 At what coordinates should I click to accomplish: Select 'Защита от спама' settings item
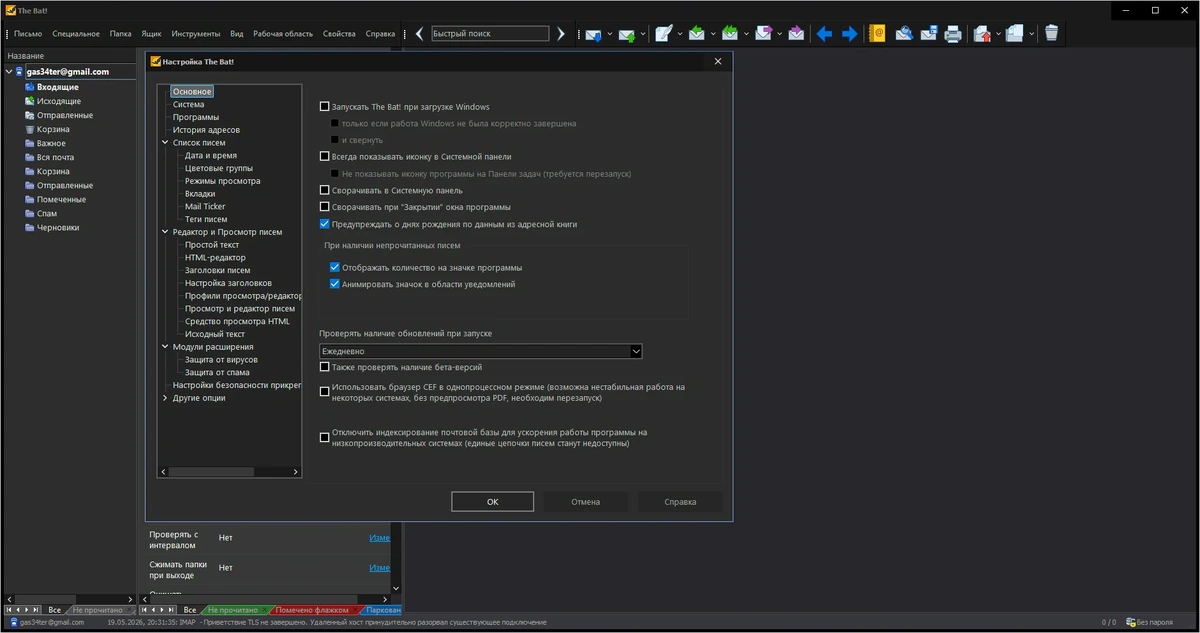pyautogui.click(x=217, y=373)
